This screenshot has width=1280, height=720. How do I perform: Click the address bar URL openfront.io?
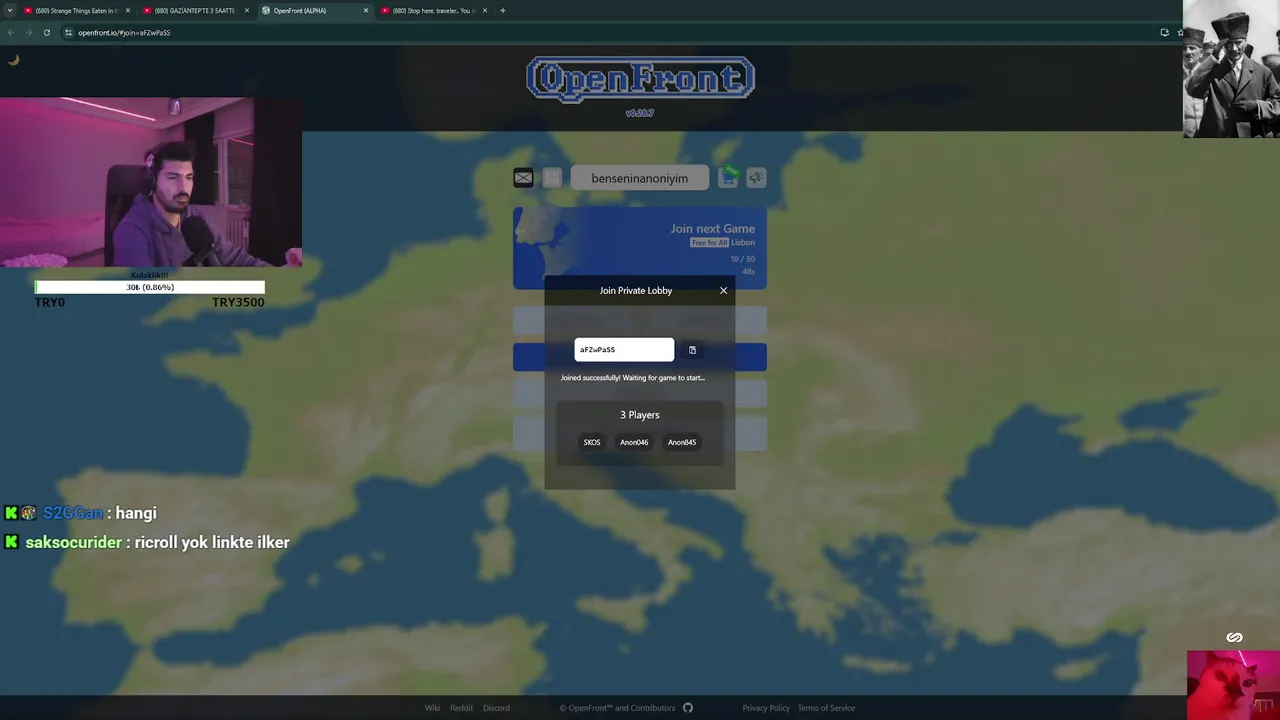pos(124,32)
